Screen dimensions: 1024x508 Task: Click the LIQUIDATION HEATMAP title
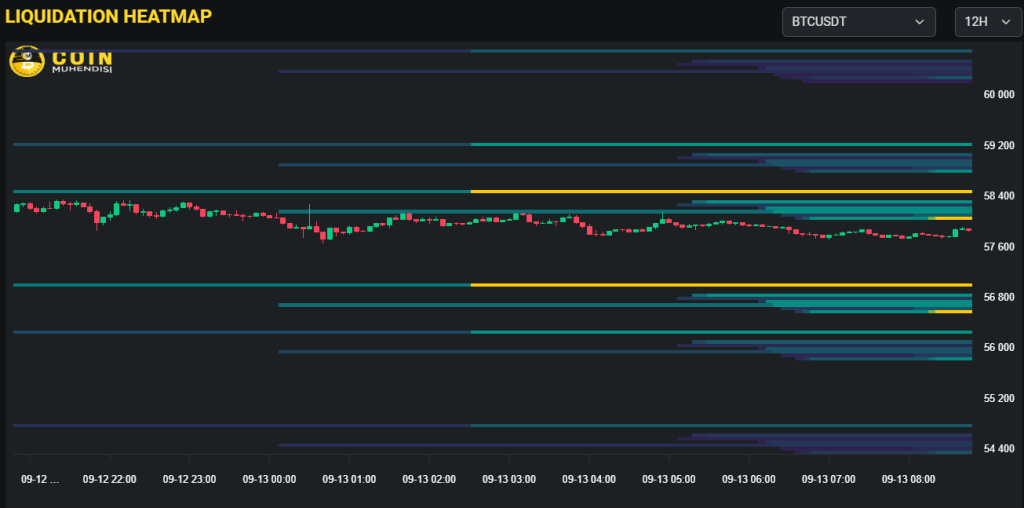click(108, 17)
